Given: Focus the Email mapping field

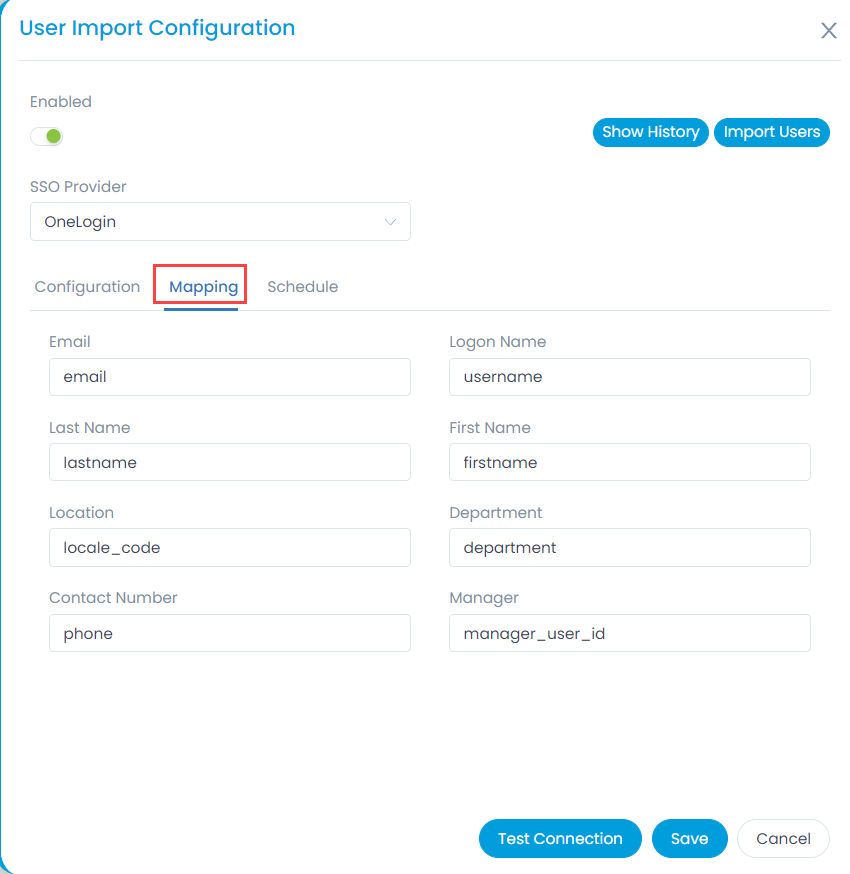Looking at the screenshot, I should [230, 377].
